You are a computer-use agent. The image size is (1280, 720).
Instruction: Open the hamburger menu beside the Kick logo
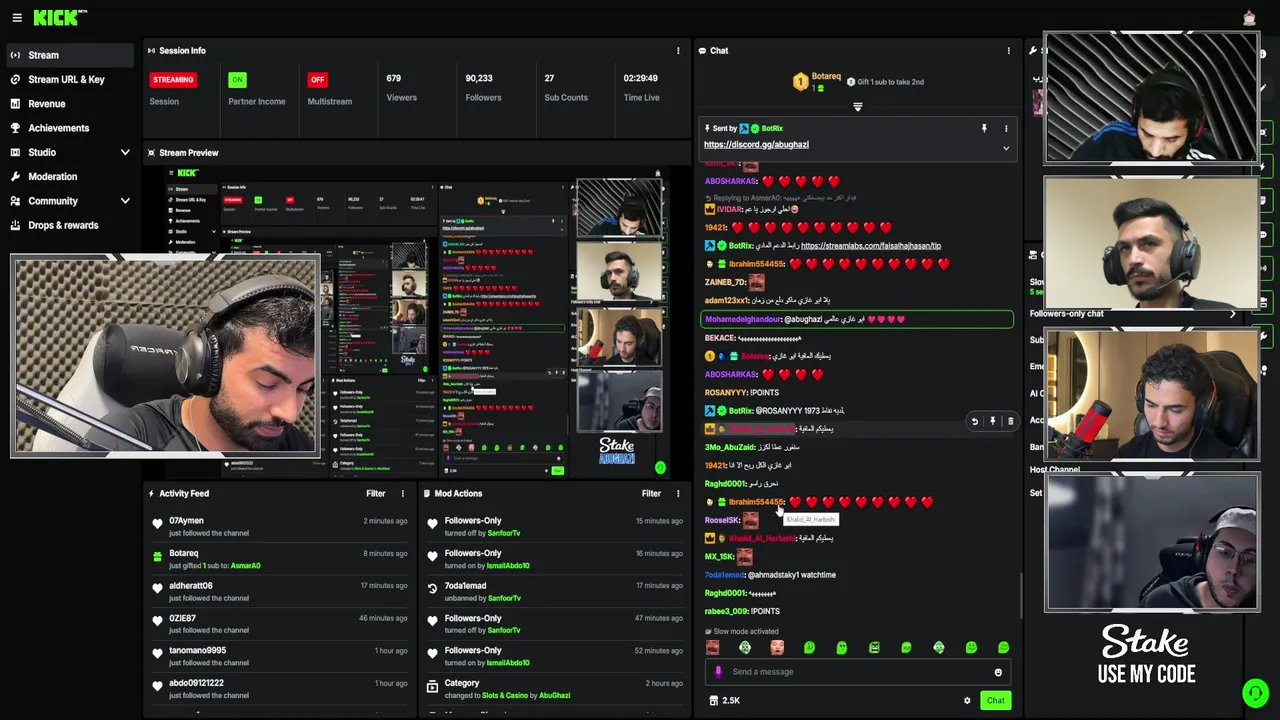coord(17,18)
